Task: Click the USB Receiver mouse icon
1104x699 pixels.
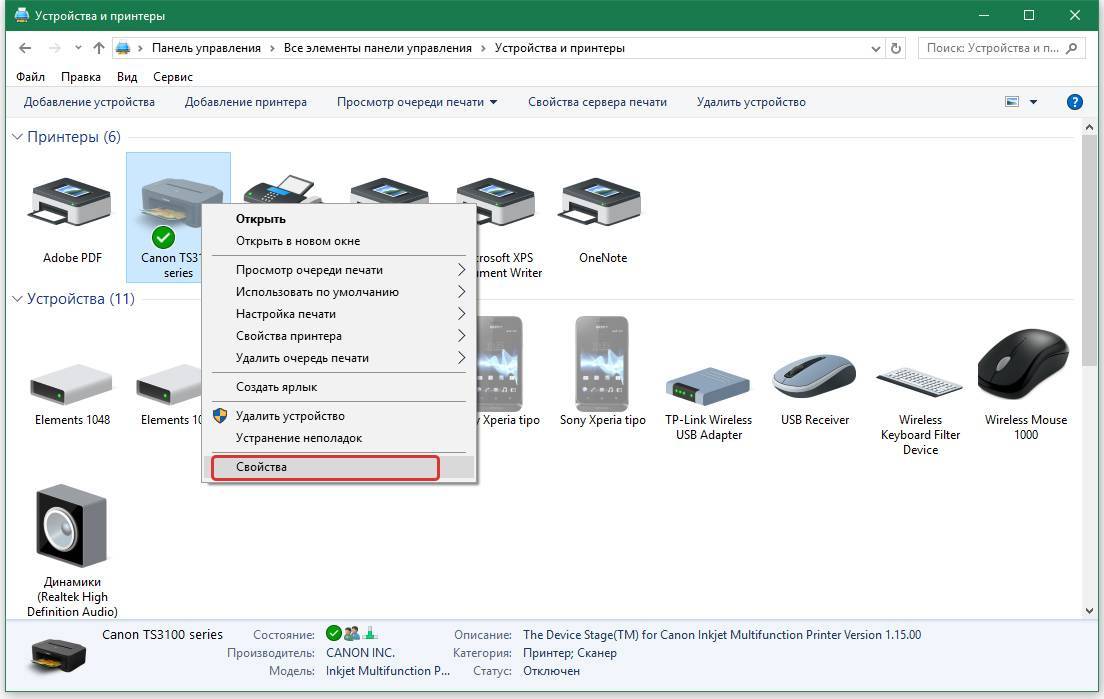Action: coord(814,375)
